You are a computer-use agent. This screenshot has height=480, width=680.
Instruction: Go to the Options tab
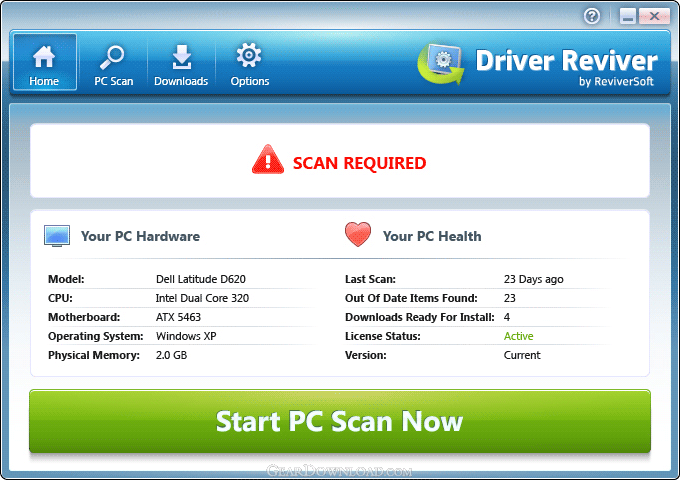tap(249, 65)
